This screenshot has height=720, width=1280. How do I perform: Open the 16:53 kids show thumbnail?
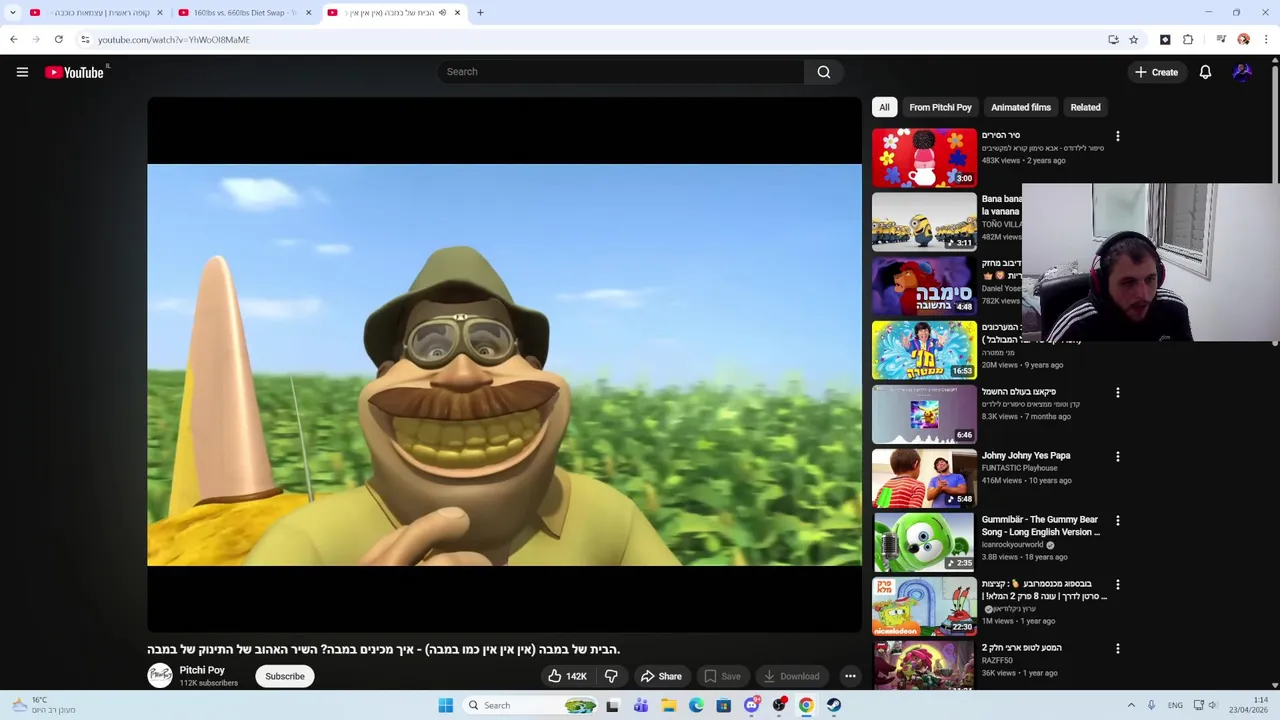tap(924, 349)
